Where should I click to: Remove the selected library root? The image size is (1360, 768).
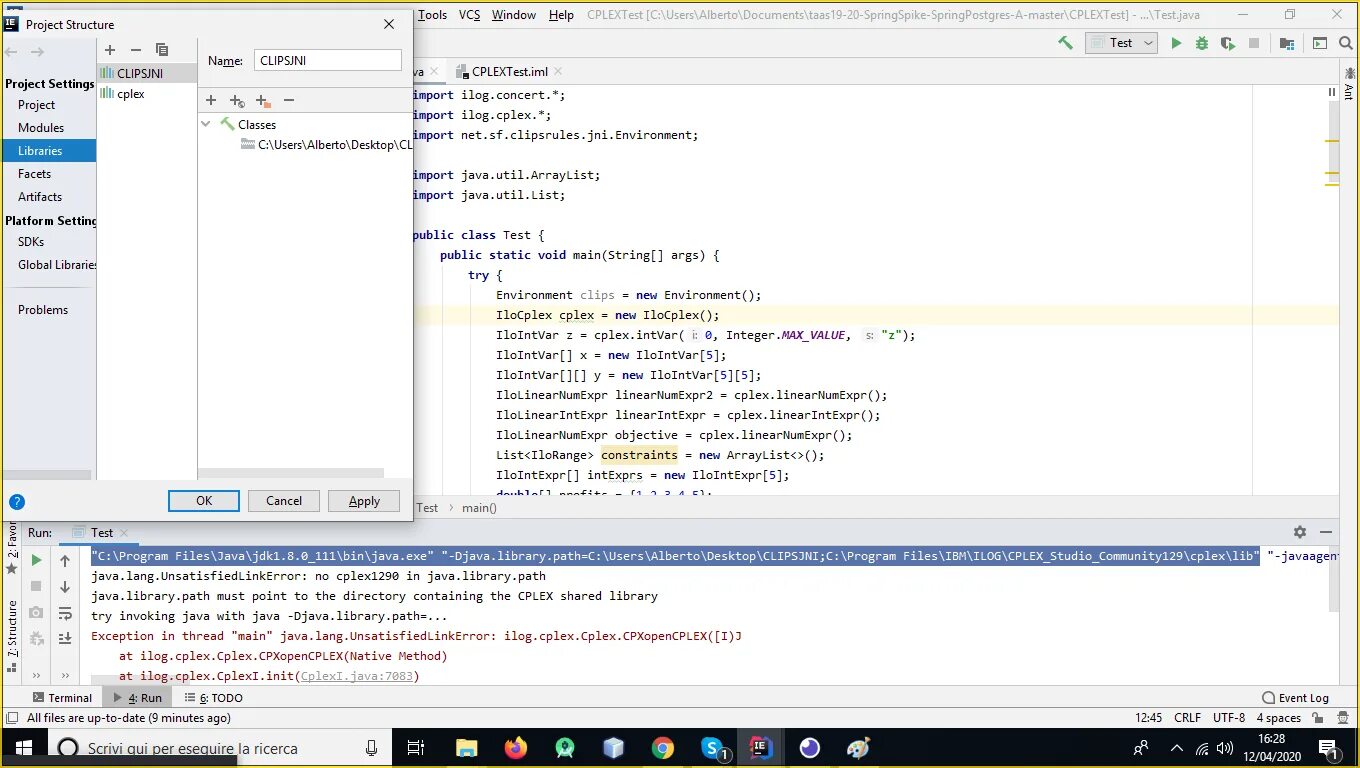(289, 100)
